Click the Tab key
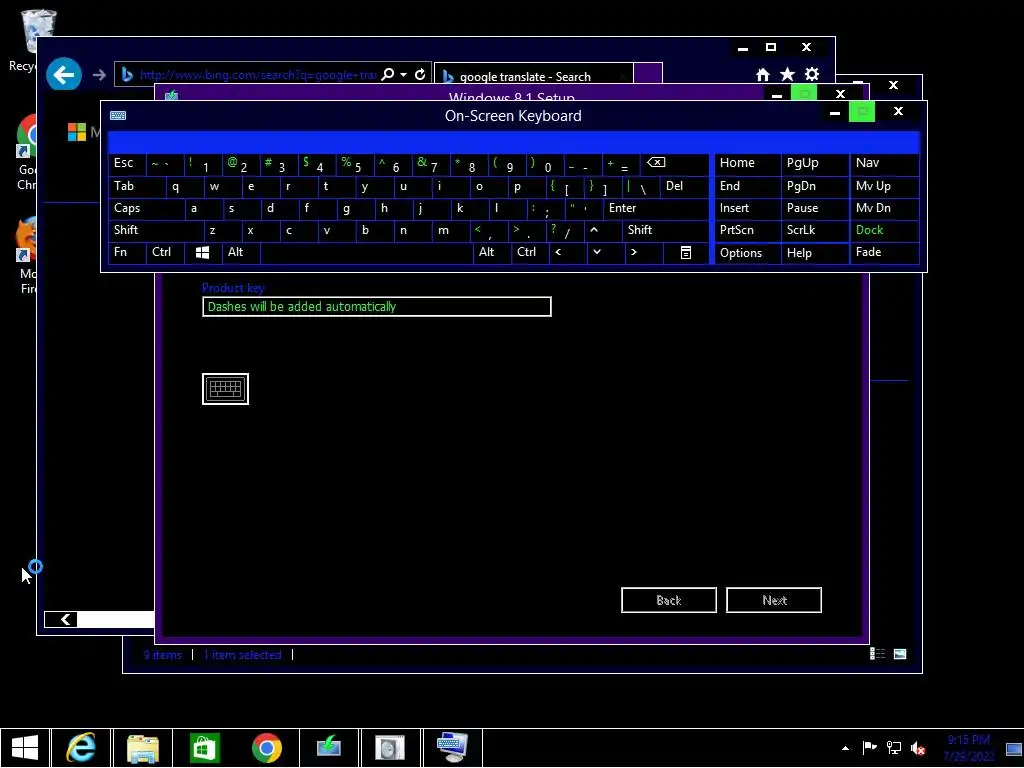Image resolution: width=1024 pixels, height=768 pixels. [x=136, y=186]
